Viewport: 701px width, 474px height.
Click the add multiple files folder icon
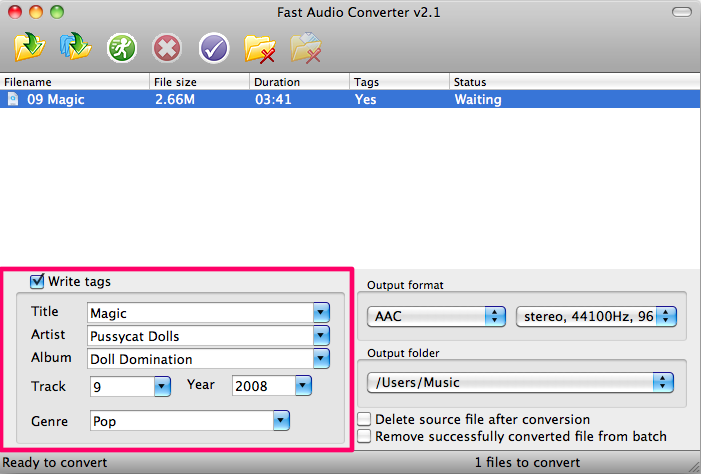coord(76,47)
